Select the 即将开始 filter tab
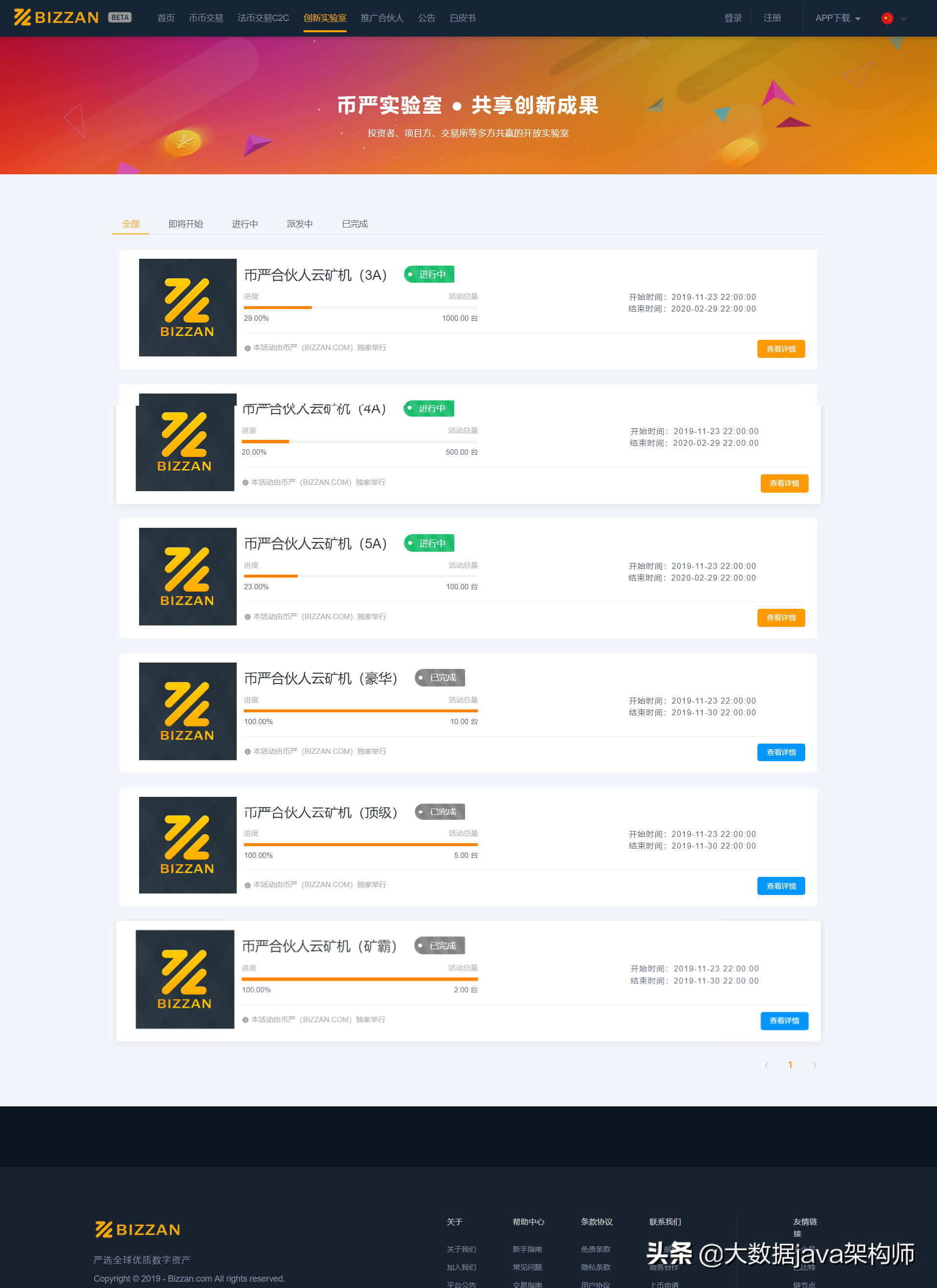This screenshot has width=937, height=1288. [x=186, y=223]
